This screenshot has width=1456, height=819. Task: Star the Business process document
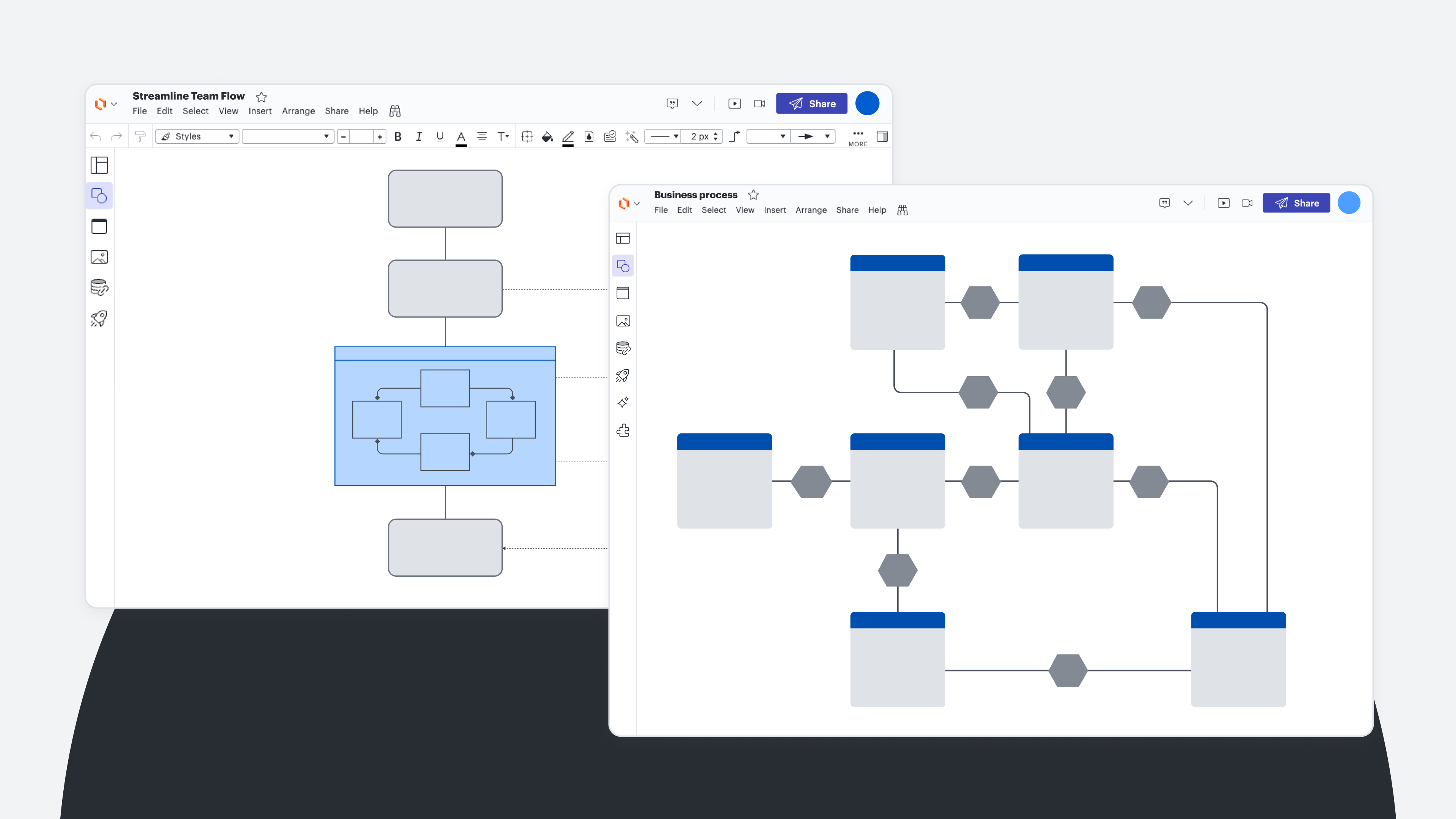[753, 195]
